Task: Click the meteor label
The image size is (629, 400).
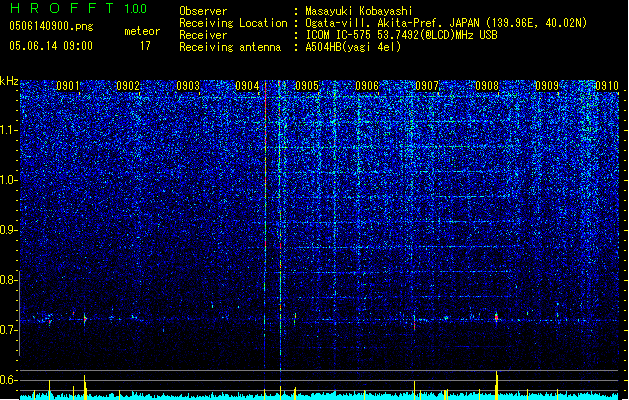Action: pos(142,31)
